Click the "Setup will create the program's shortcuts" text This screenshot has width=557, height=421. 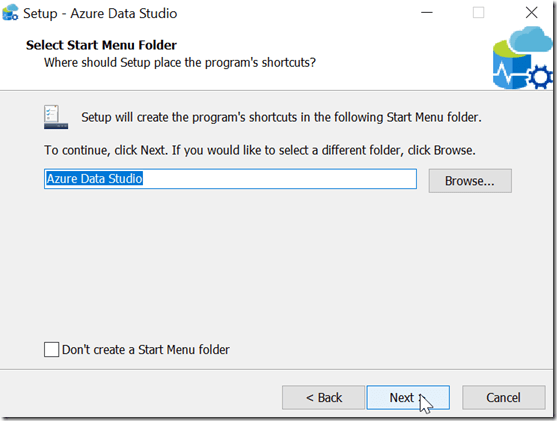coord(281,117)
